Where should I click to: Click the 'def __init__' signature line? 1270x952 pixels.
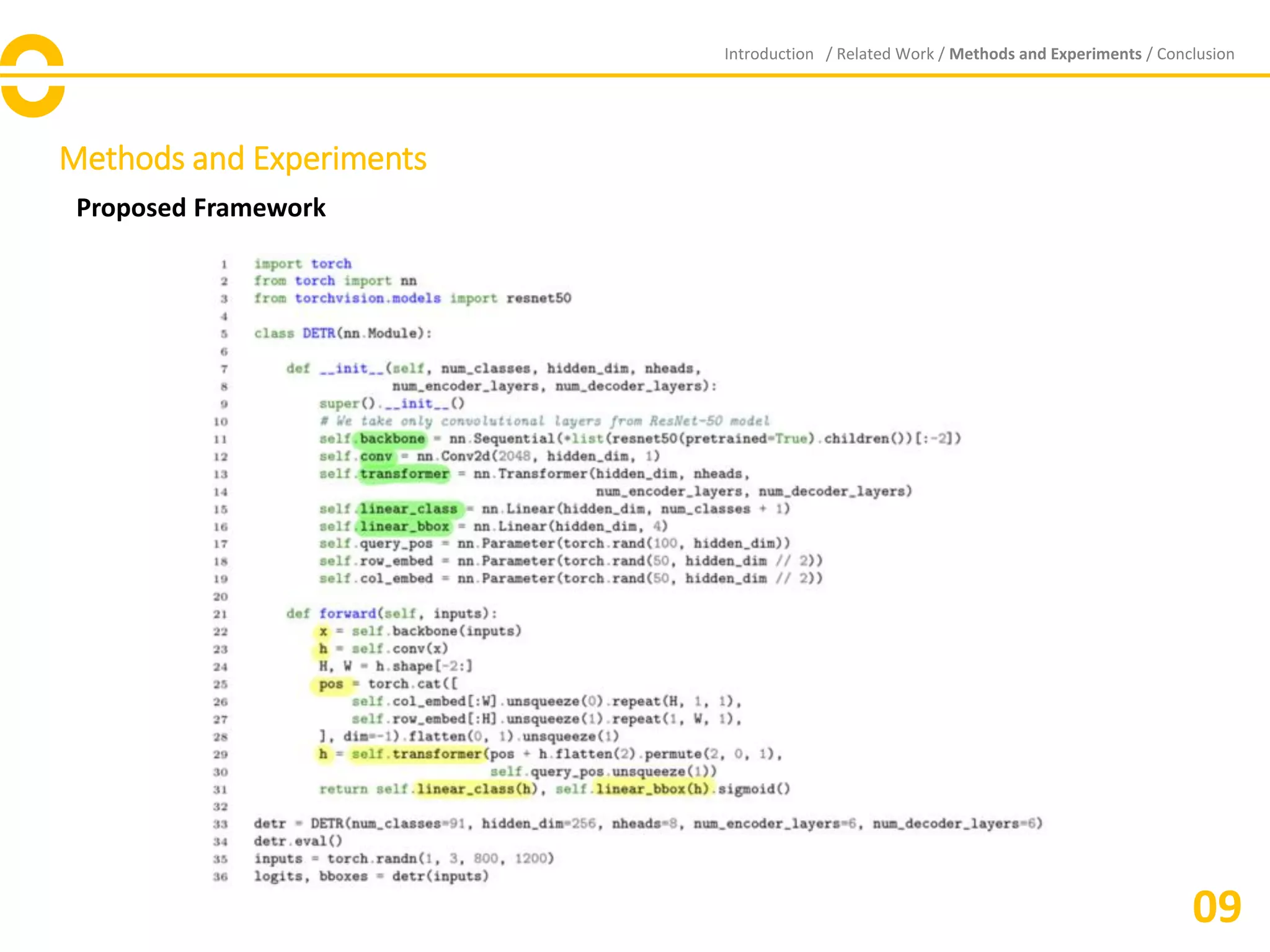[x=494, y=369]
